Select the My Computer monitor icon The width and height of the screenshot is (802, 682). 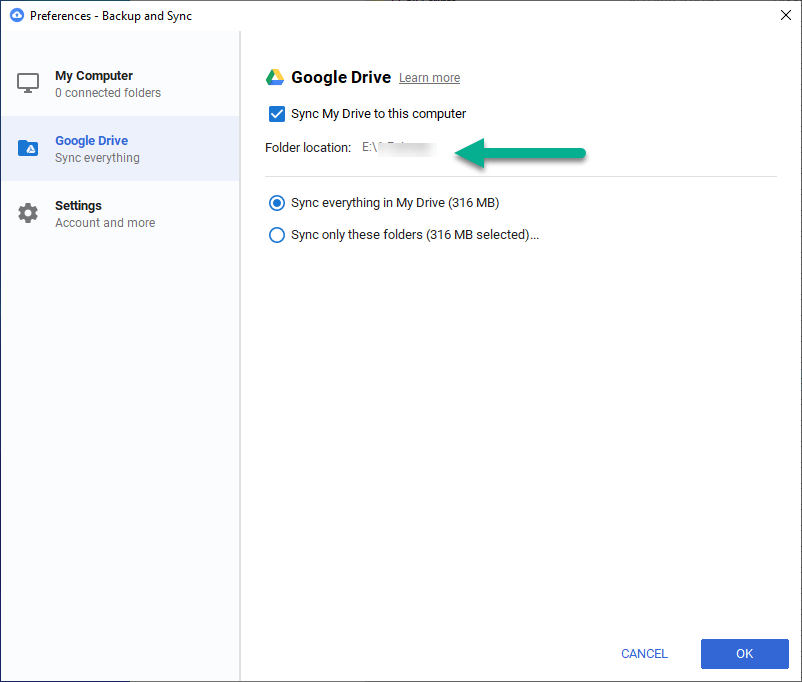click(x=28, y=83)
